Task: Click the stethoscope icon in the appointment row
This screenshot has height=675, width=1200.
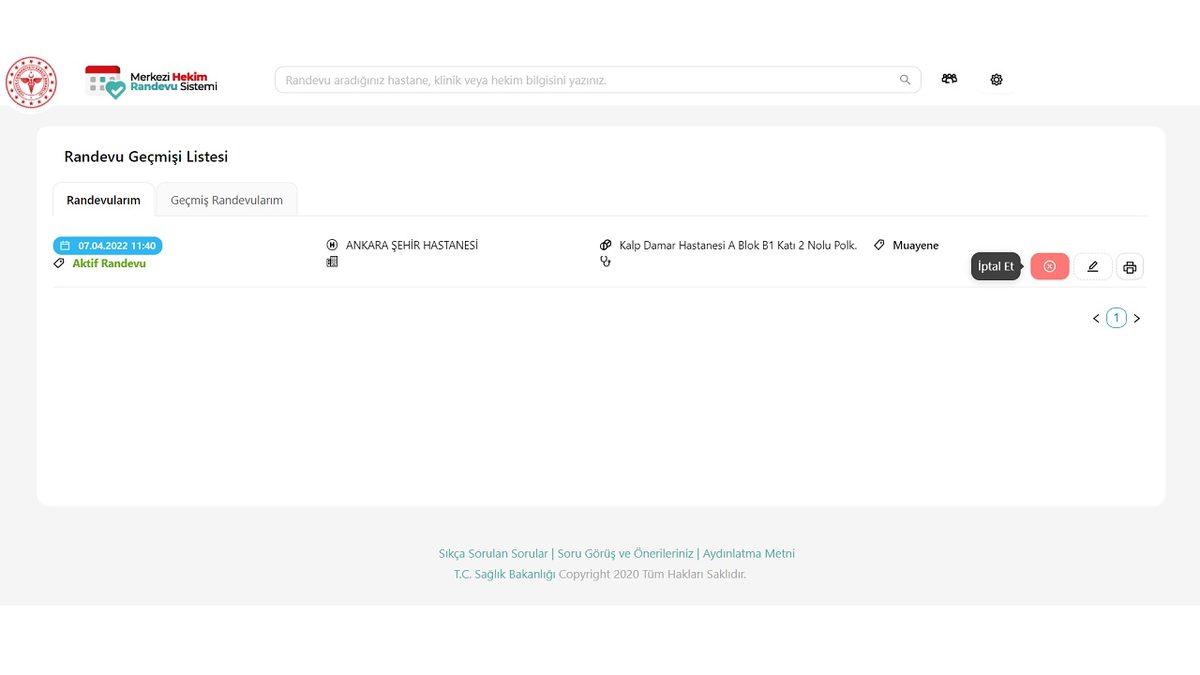Action: [605, 261]
